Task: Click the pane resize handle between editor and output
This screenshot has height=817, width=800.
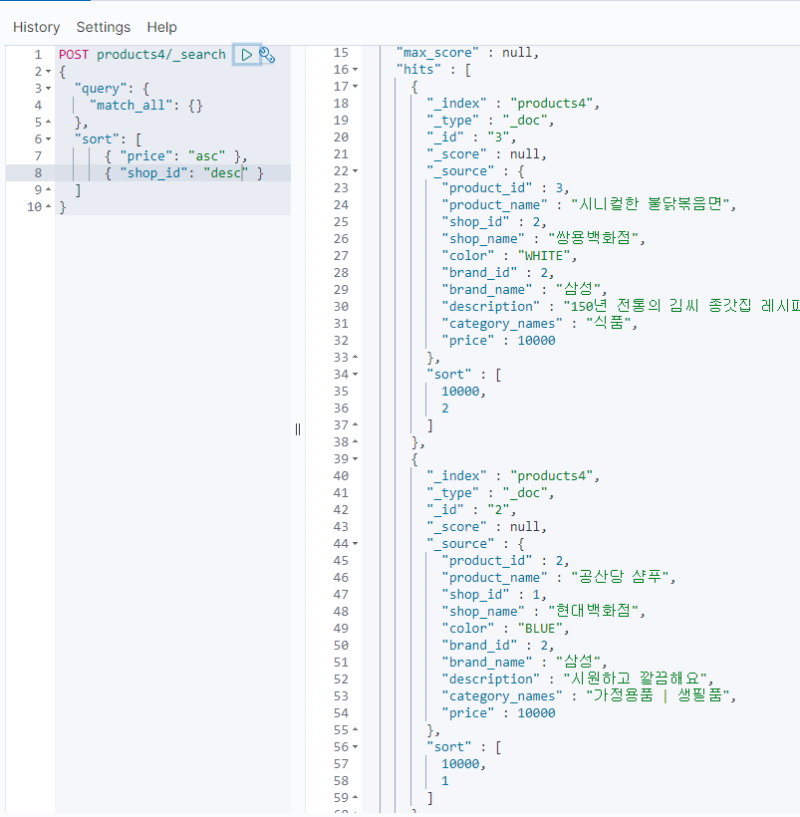Action: tap(298, 429)
